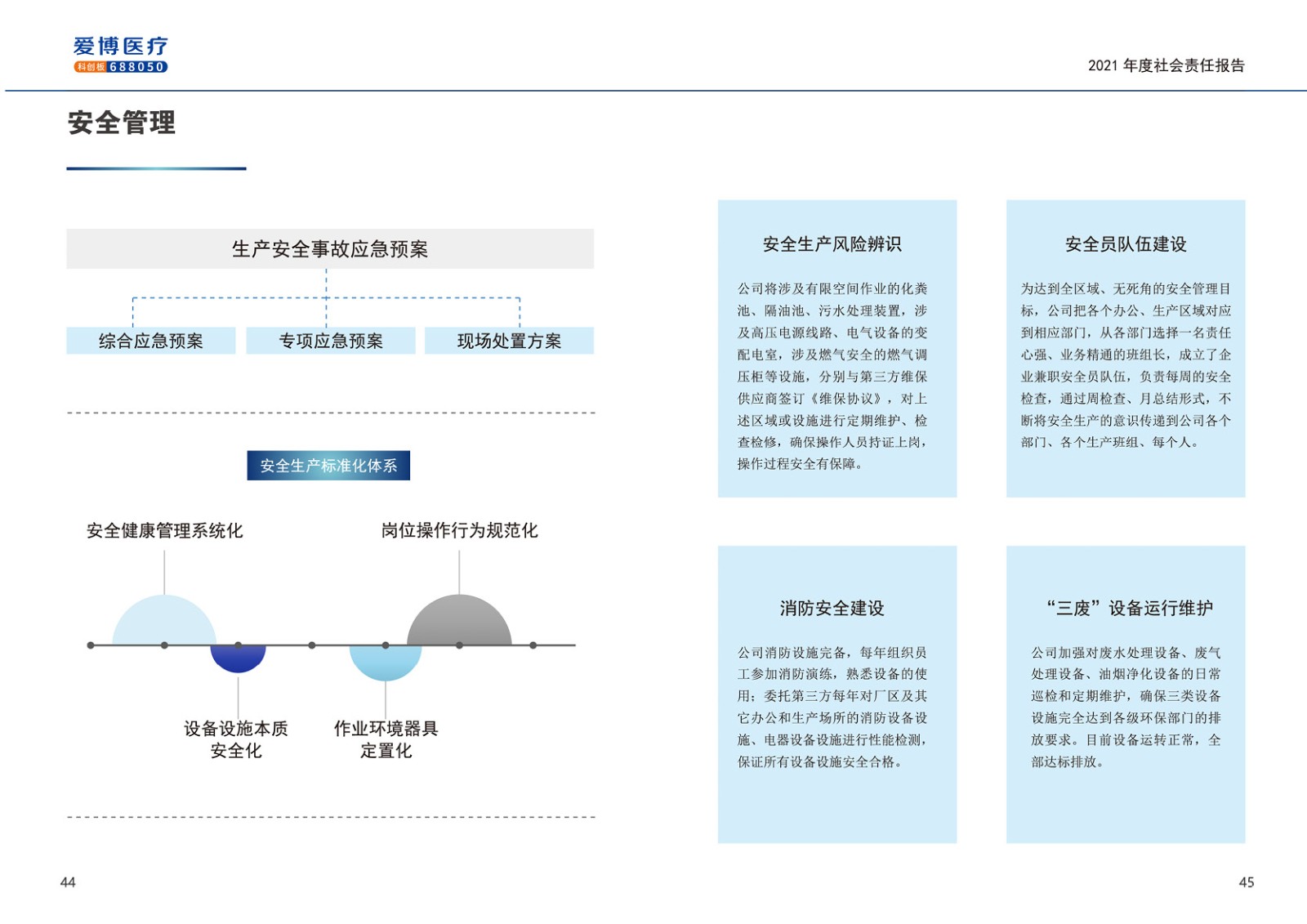Viewport: 1307px width, 924px height.
Task: Click the 综合应急预案 box
Action: (x=151, y=341)
